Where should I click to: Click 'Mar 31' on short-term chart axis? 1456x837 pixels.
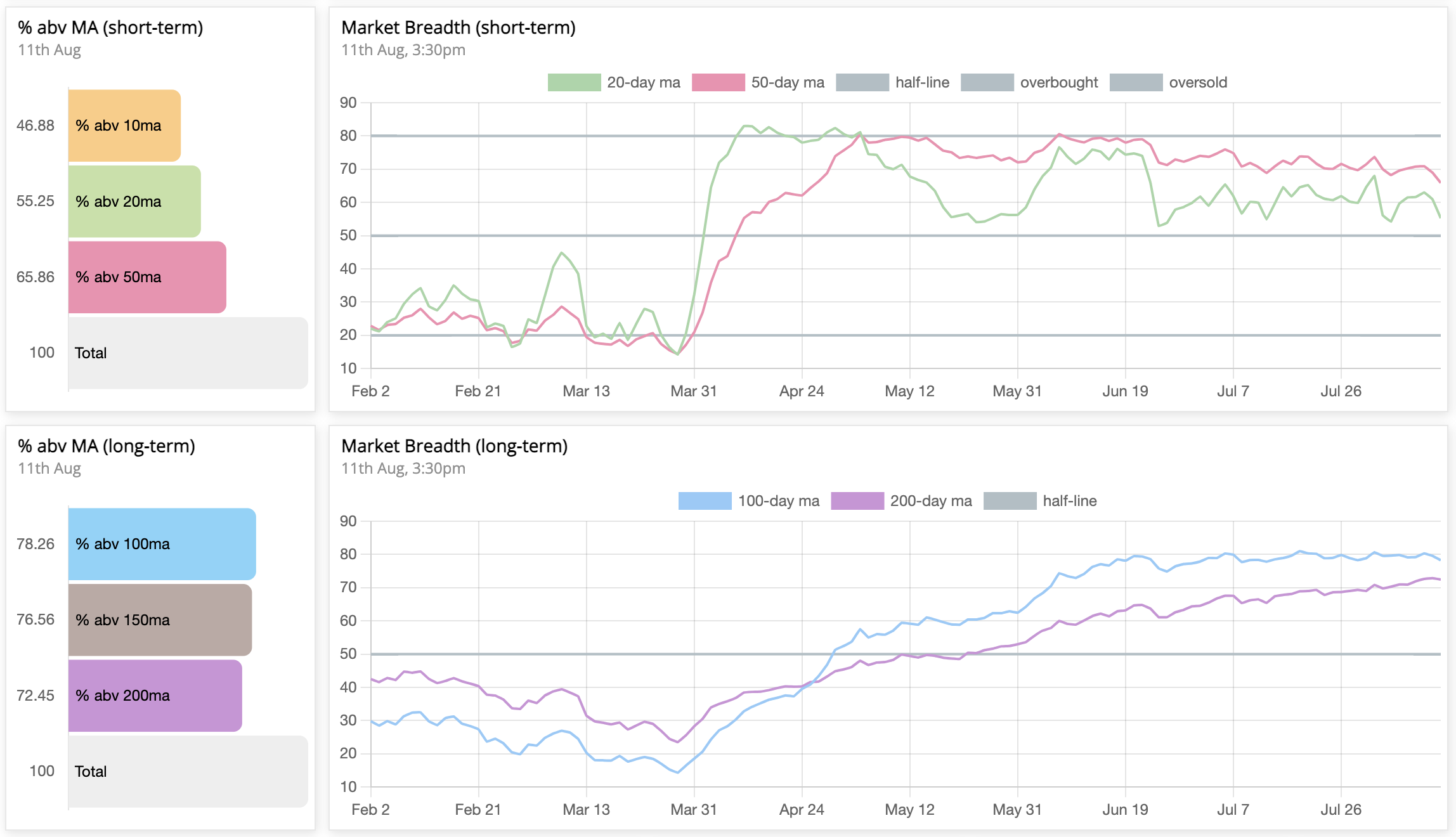(694, 391)
